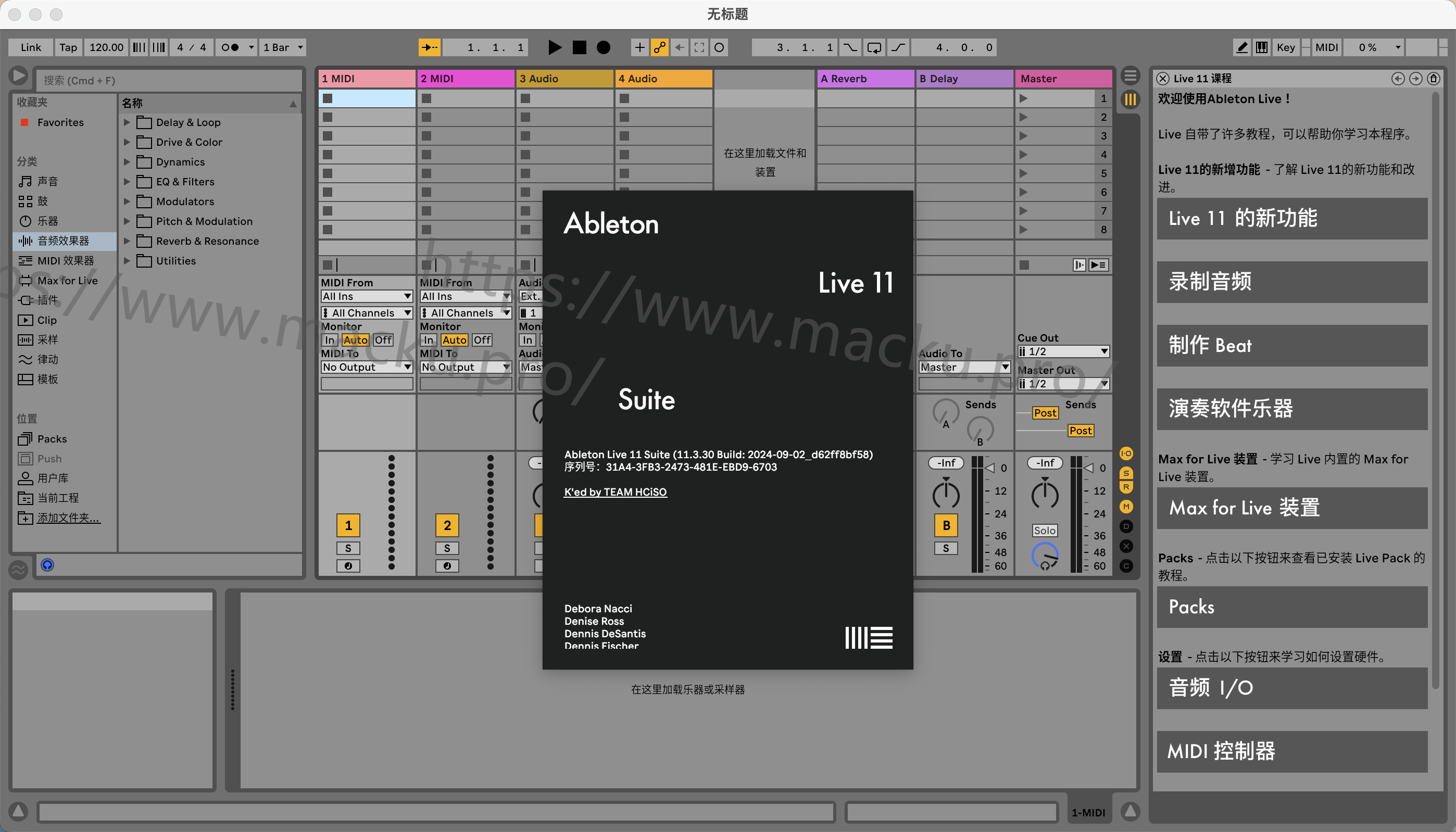The image size is (1456, 832).
Task: Go to lessons home page icon
Action: tap(1433, 78)
